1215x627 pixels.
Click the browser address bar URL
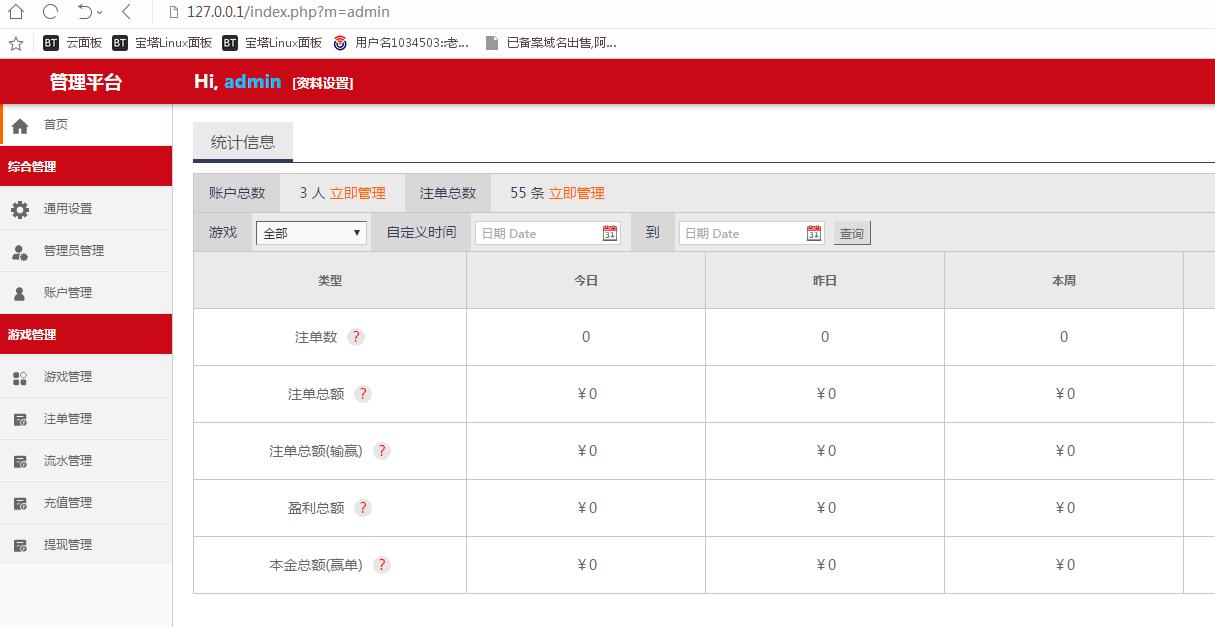288,12
